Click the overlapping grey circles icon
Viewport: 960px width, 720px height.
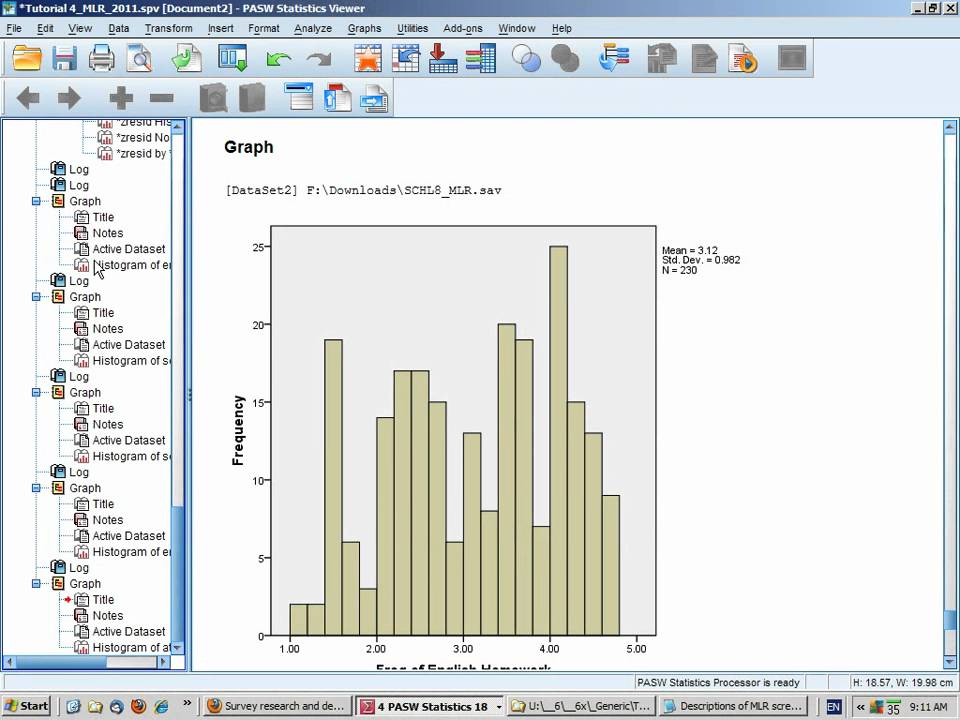tap(564, 59)
